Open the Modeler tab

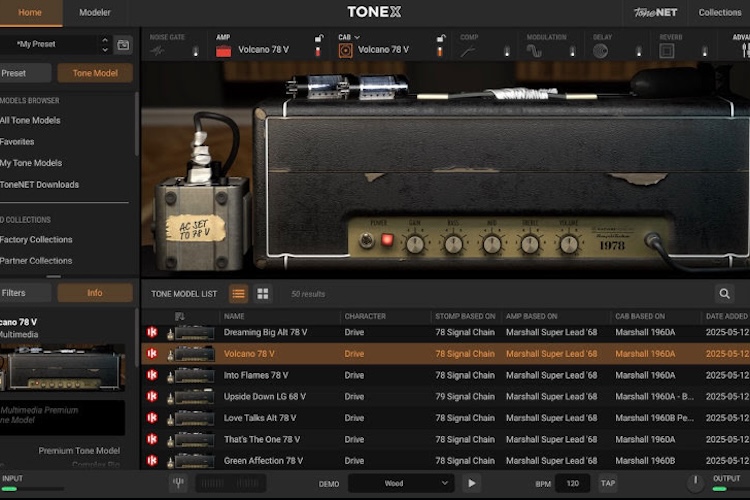click(95, 12)
